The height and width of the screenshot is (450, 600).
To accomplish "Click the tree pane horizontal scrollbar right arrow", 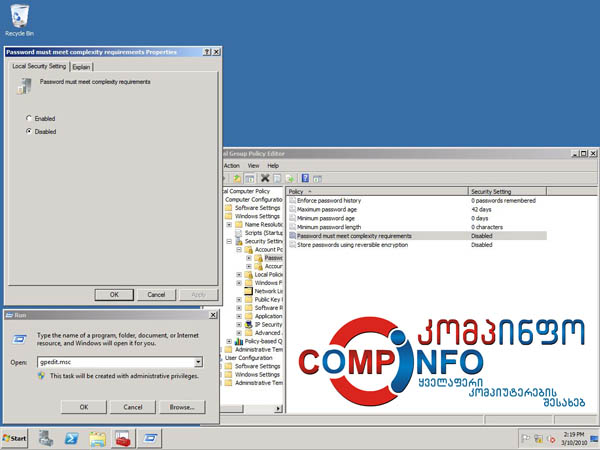I will [279, 409].
